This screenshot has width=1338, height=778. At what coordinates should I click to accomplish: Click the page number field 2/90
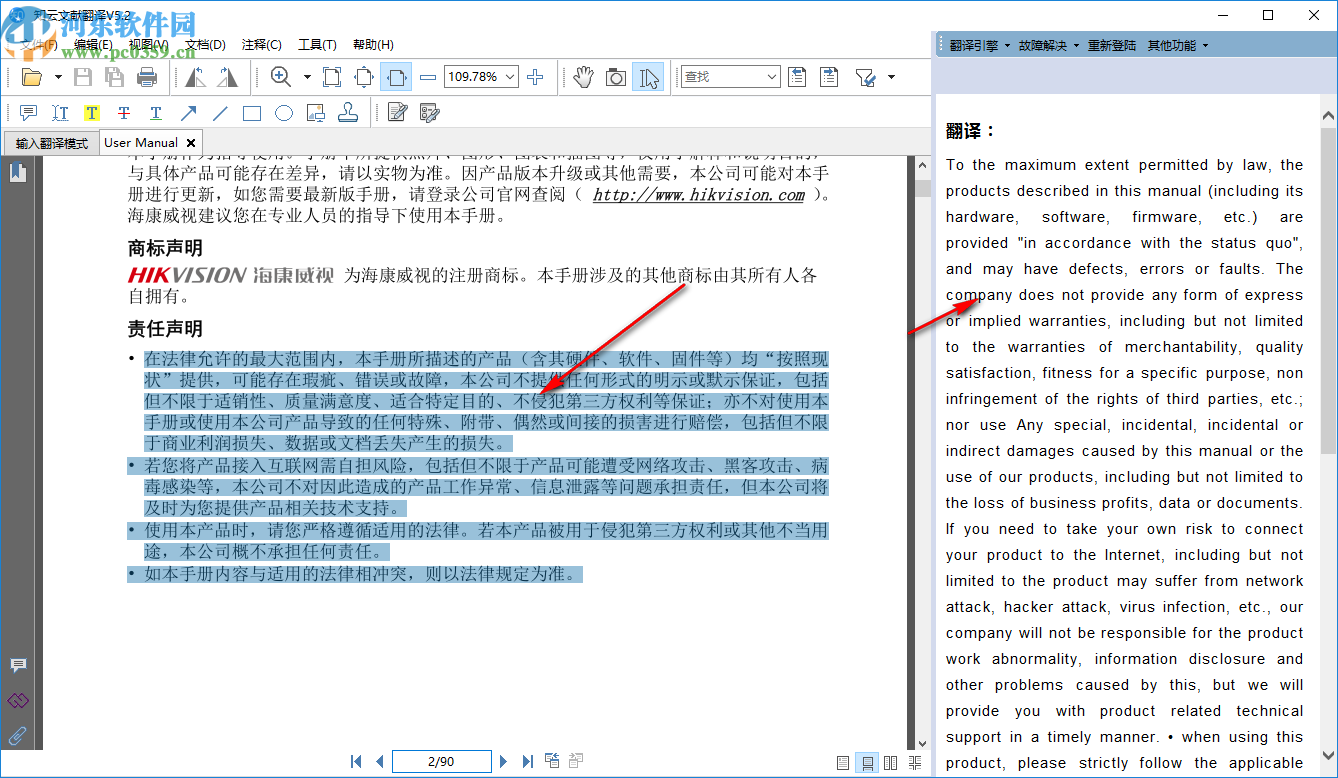pos(441,762)
